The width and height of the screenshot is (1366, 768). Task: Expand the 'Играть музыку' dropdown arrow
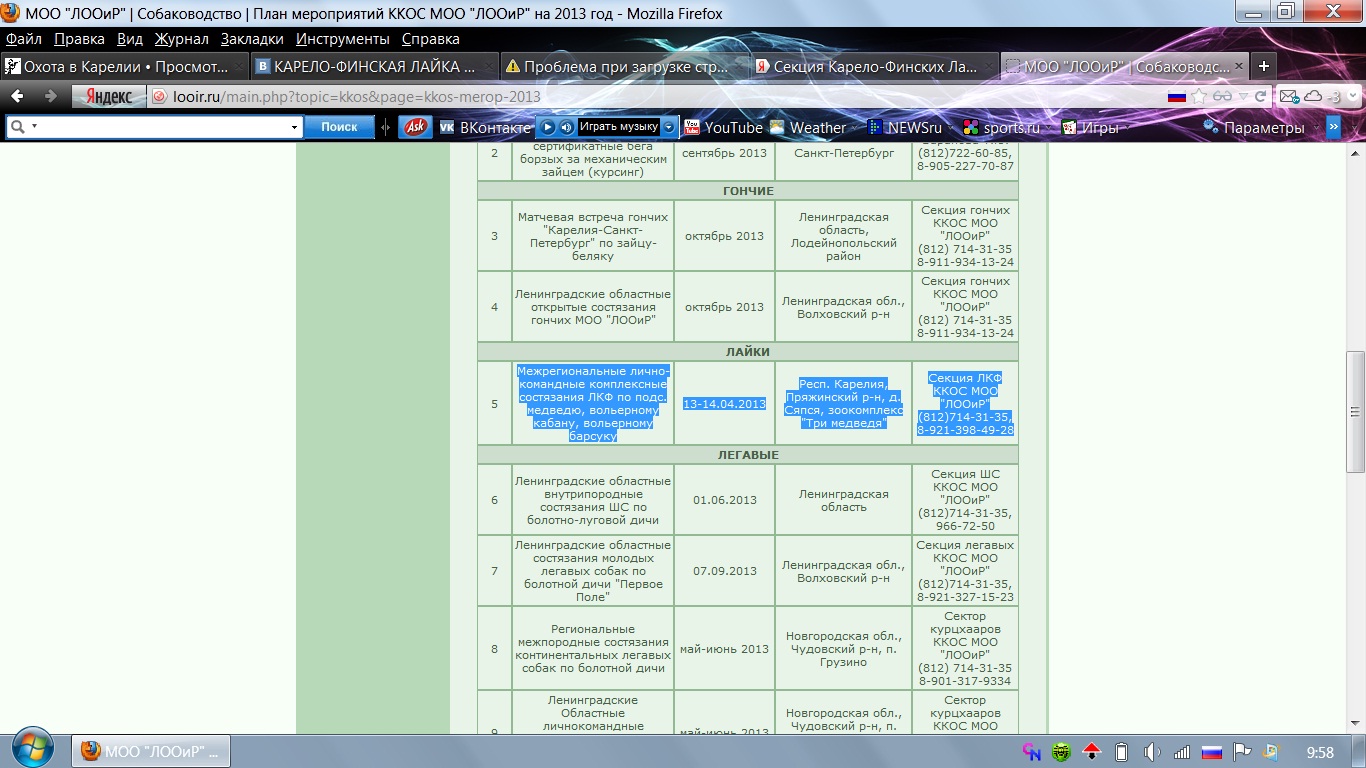(669, 127)
